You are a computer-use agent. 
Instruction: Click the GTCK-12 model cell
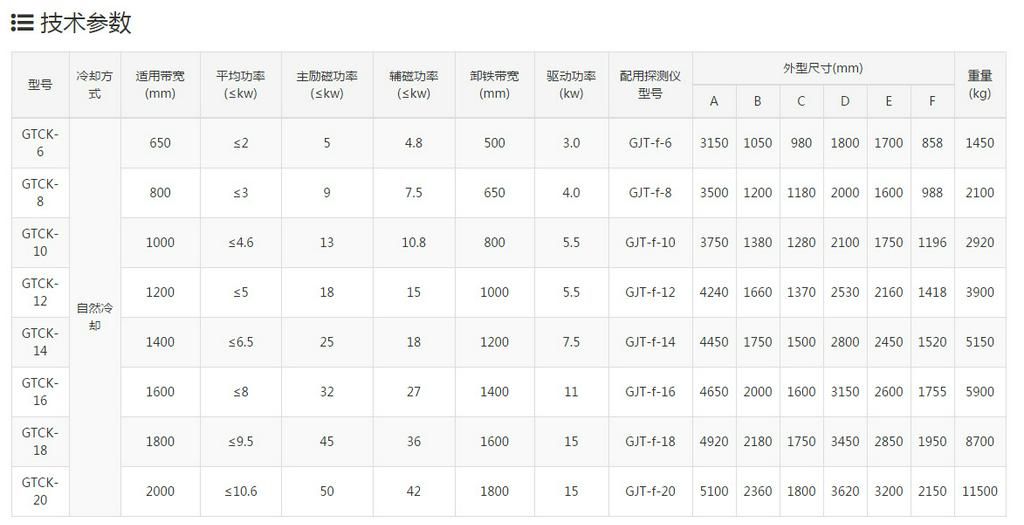click(x=40, y=292)
